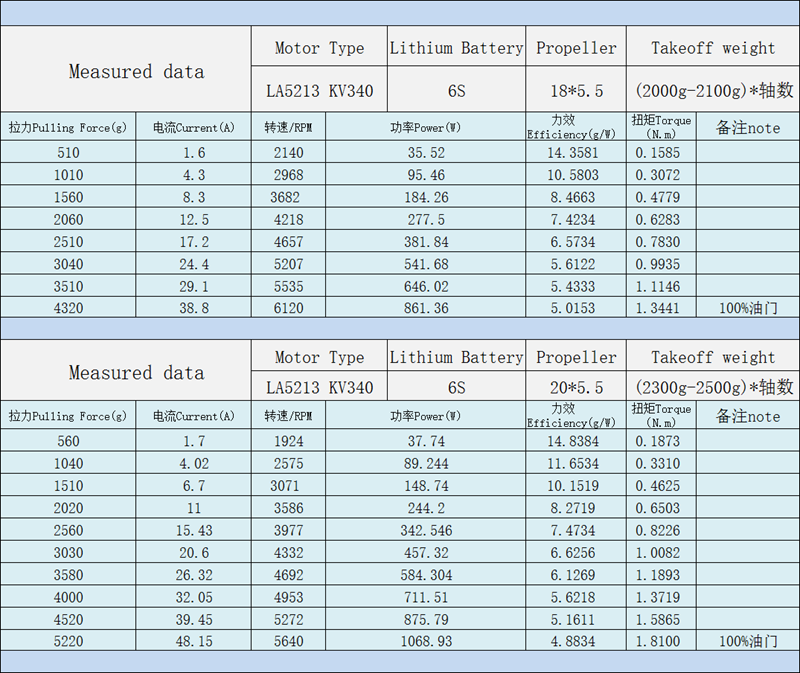Select efficiency value 14.3581

tap(576, 153)
